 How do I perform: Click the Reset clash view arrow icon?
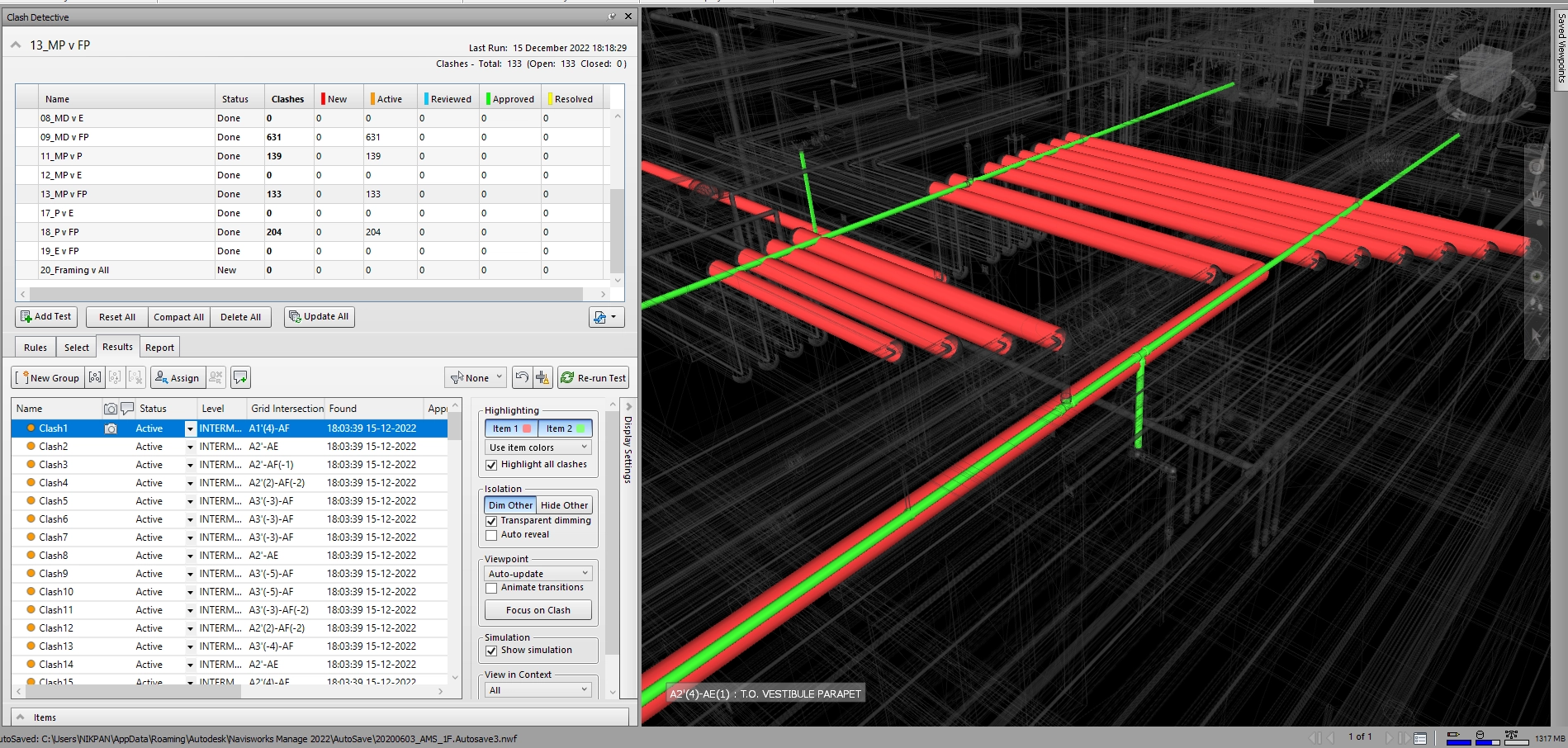522,378
